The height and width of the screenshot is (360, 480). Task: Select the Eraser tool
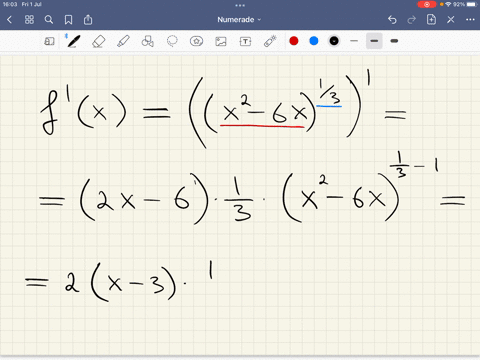point(98,41)
